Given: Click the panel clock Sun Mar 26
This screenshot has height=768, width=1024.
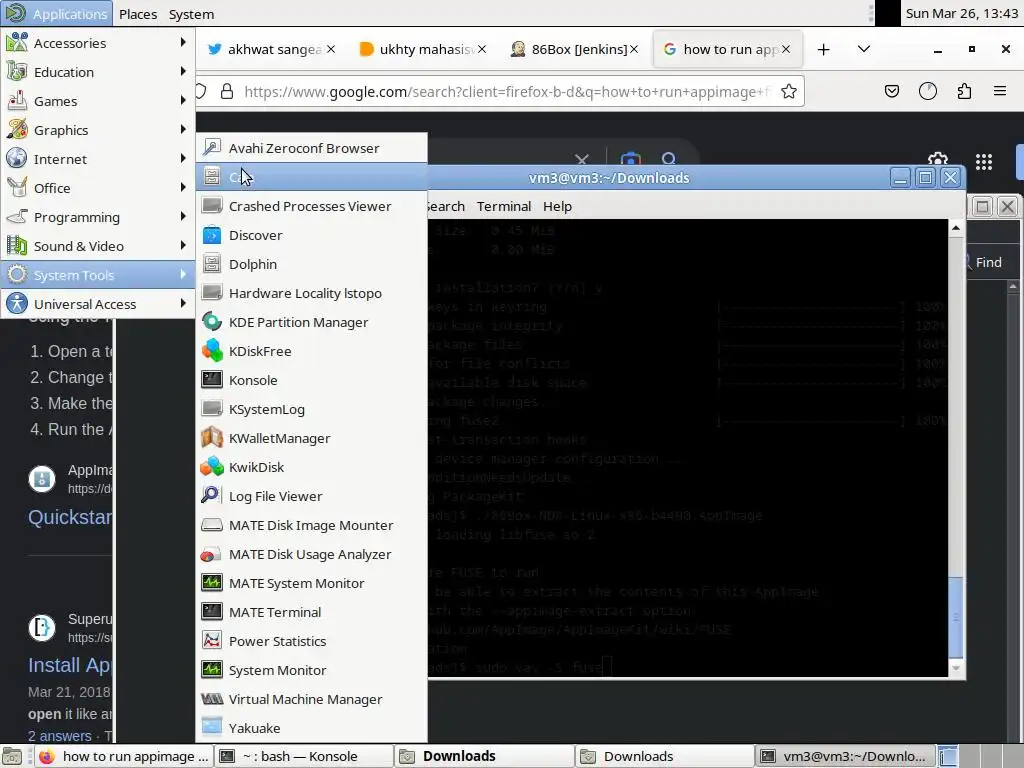Looking at the screenshot, I should [961, 14].
